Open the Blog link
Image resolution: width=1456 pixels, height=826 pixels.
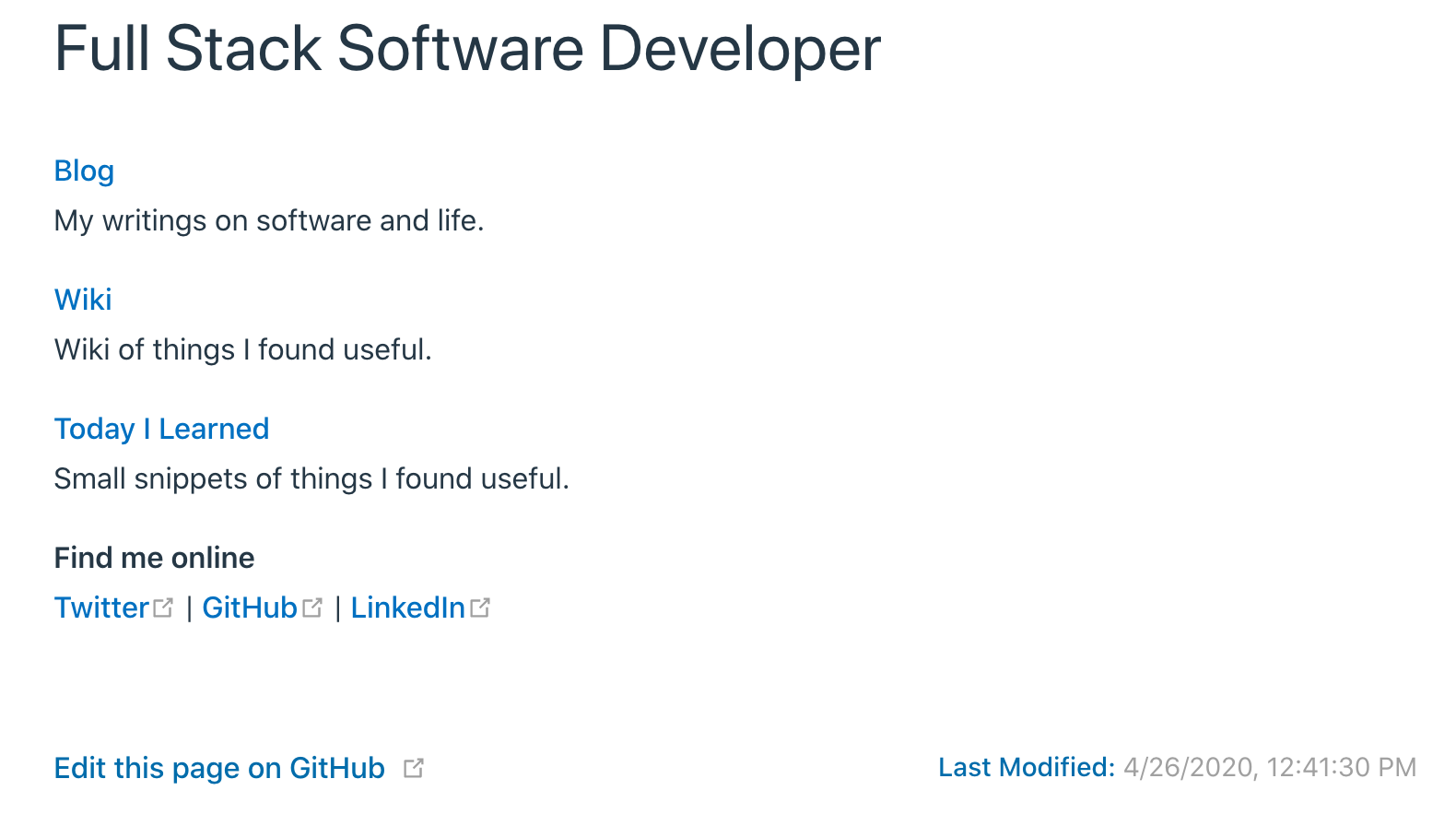pos(84,171)
